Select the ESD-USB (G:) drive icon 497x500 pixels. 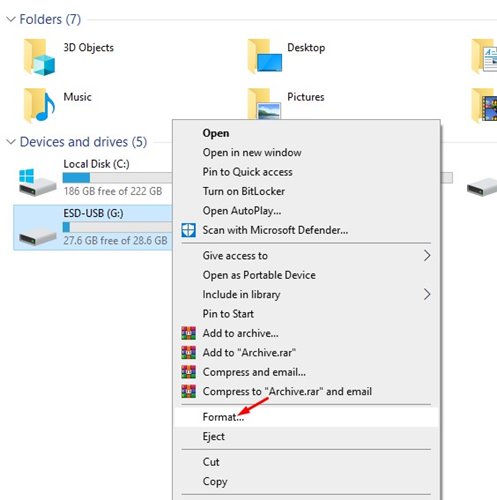coord(37,238)
